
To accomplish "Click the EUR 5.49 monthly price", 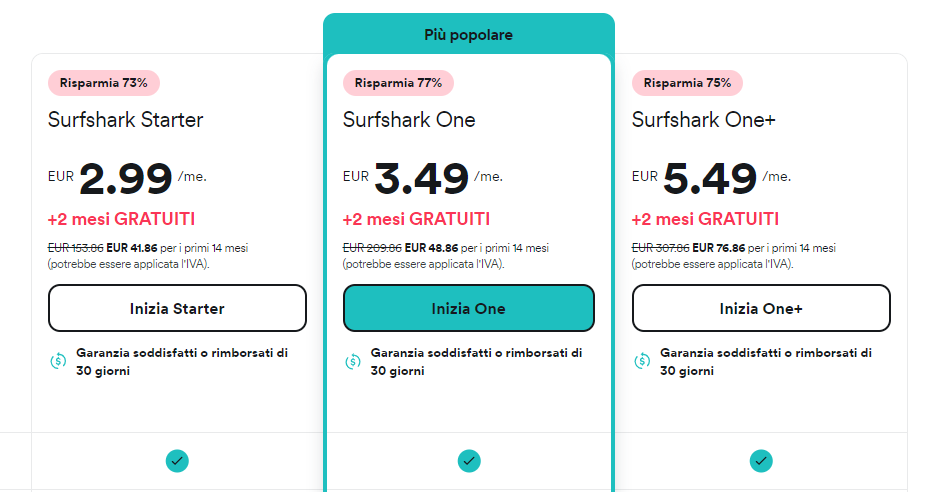I will point(712,178).
